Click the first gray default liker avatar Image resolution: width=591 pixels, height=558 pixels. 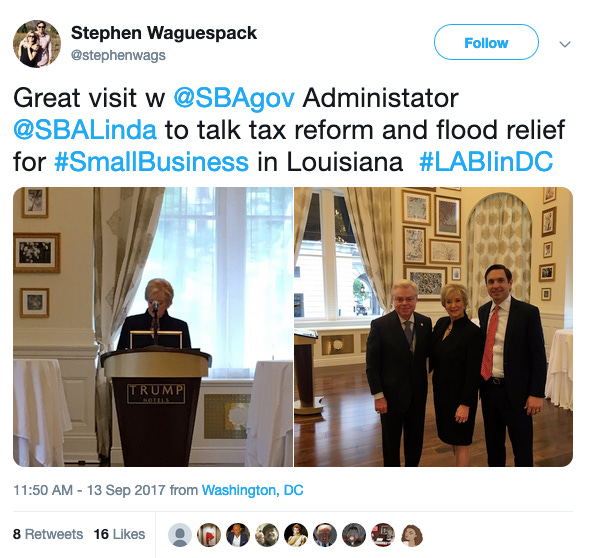(x=180, y=535)
